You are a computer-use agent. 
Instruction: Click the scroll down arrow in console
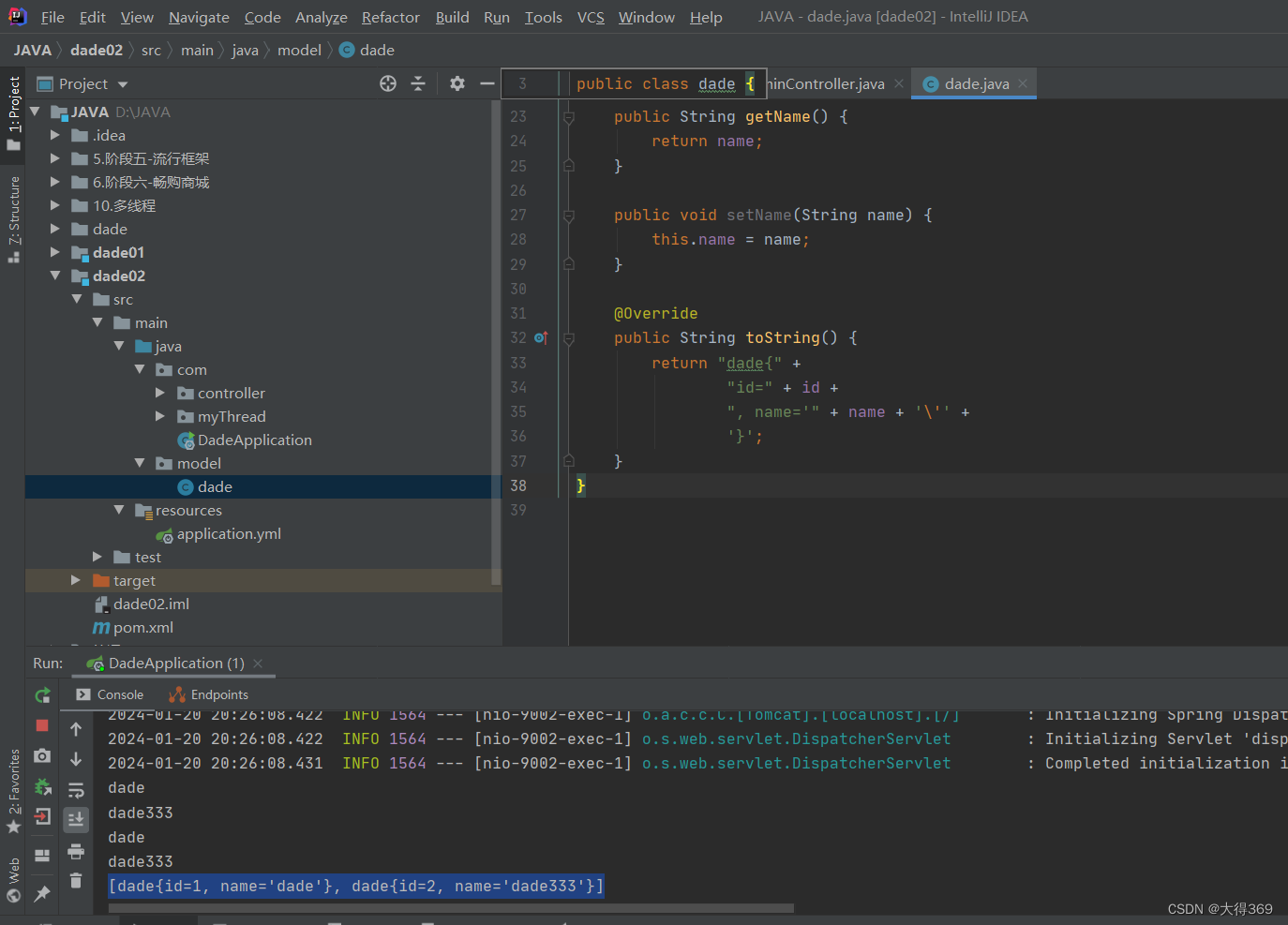pos(76,759)
